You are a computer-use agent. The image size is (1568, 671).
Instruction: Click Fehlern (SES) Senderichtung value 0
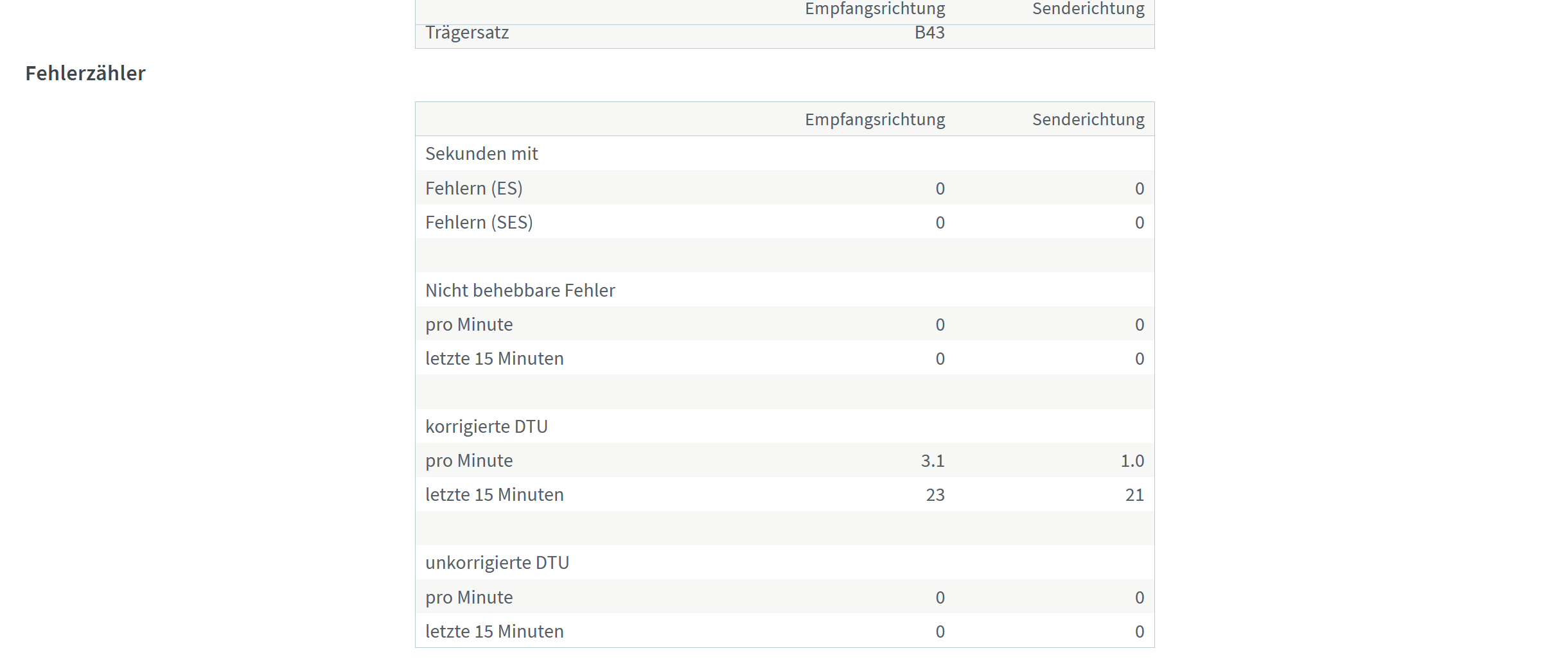(x=1140, y=223)
